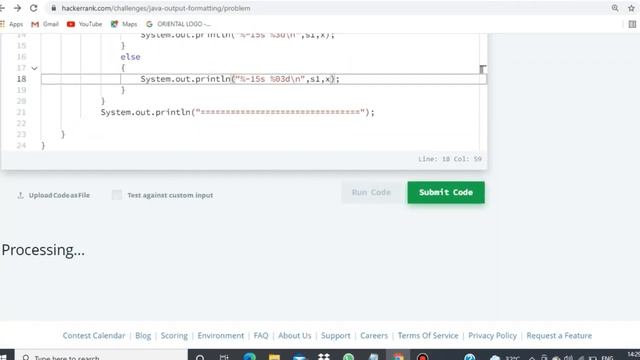This screenshot has width=640, height=360.
Task: Click the else keyword on line 16
Action: coord(130,57)
